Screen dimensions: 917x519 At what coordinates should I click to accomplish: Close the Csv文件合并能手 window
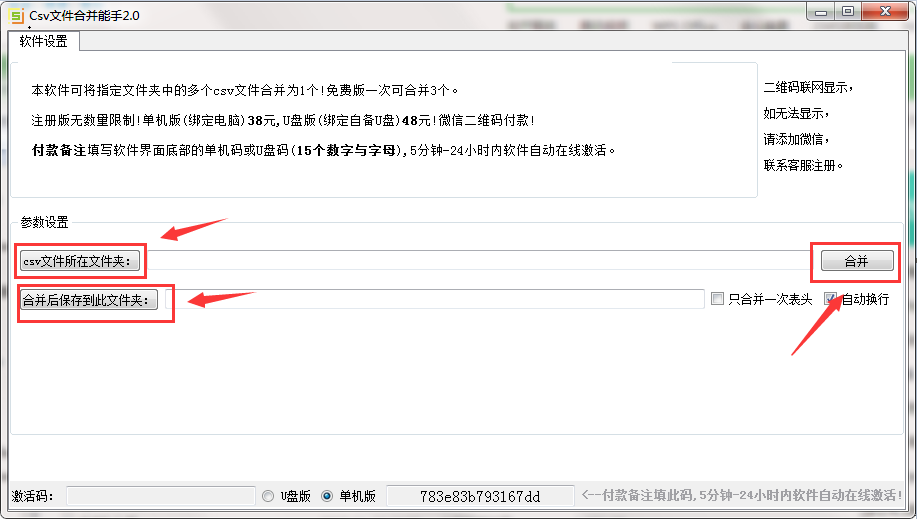(885, 12)
